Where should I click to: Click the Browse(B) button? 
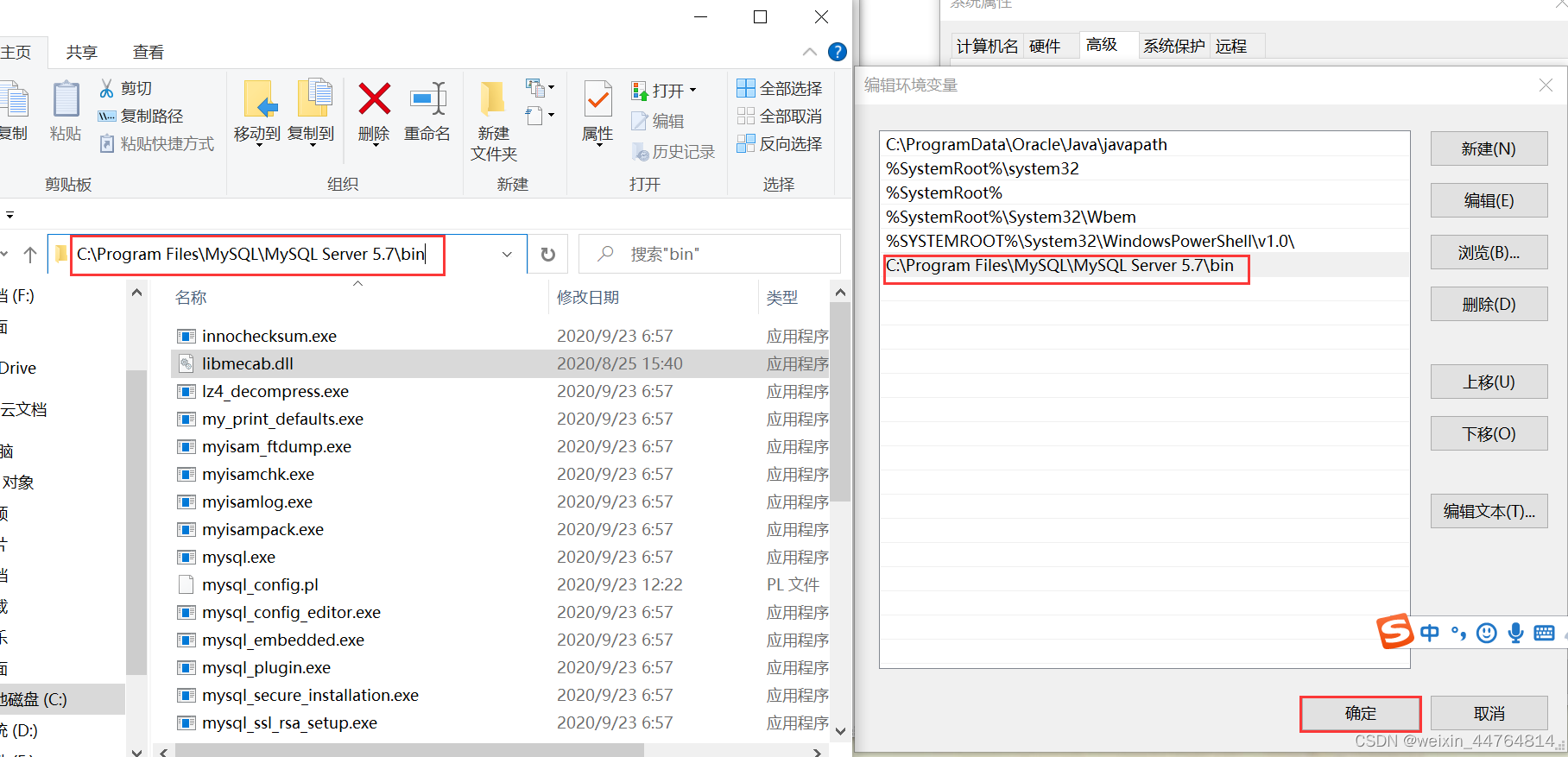[1489, 252]
